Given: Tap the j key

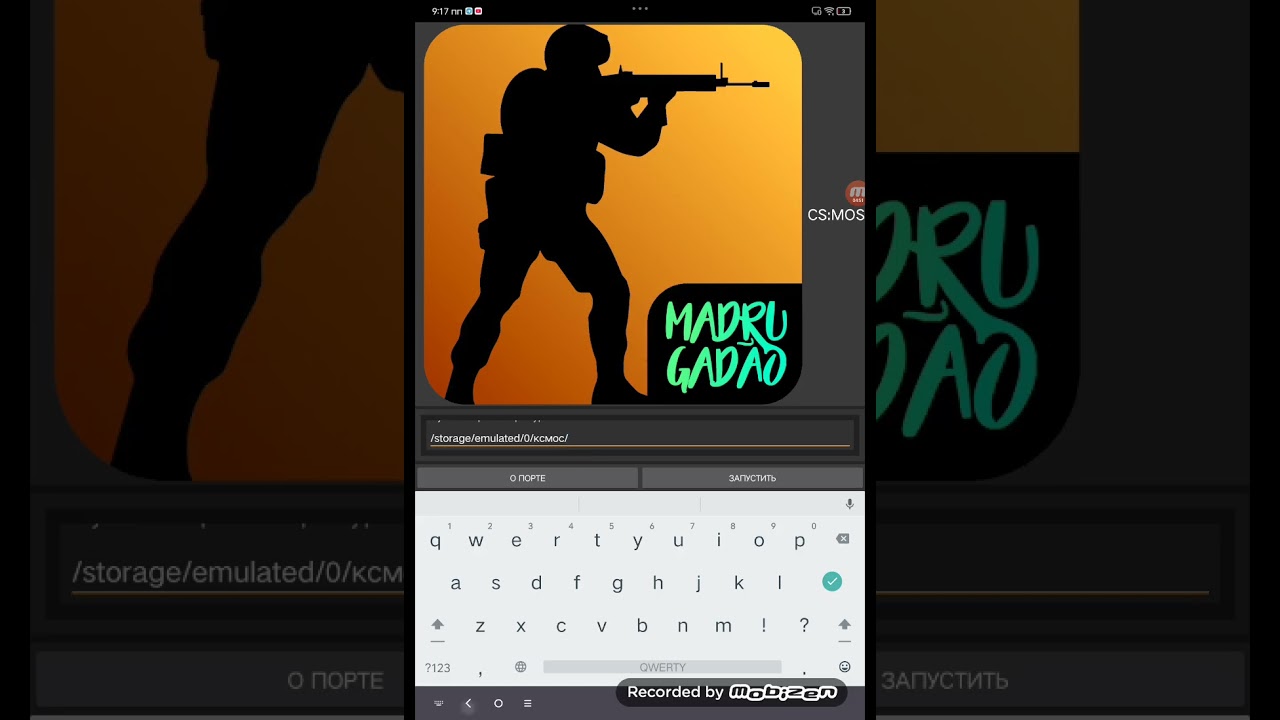Looking at the screenshot, I should (698, 583).
